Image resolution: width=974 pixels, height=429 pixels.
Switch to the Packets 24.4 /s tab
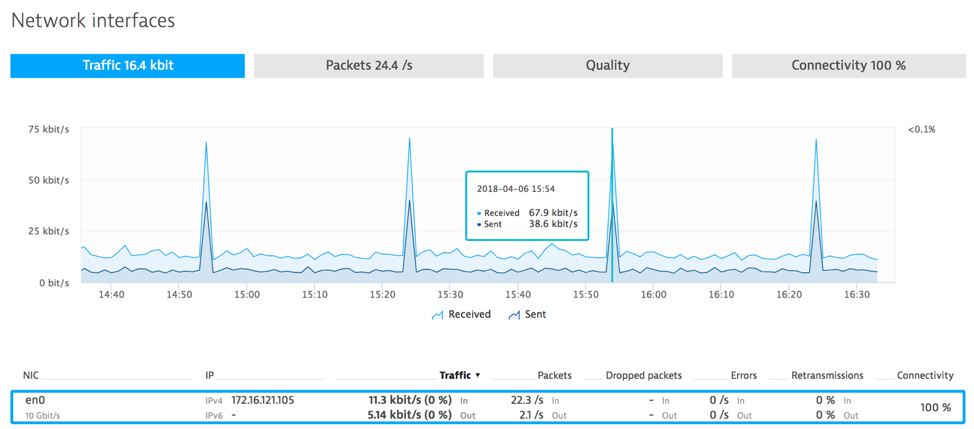coord(369,66)
